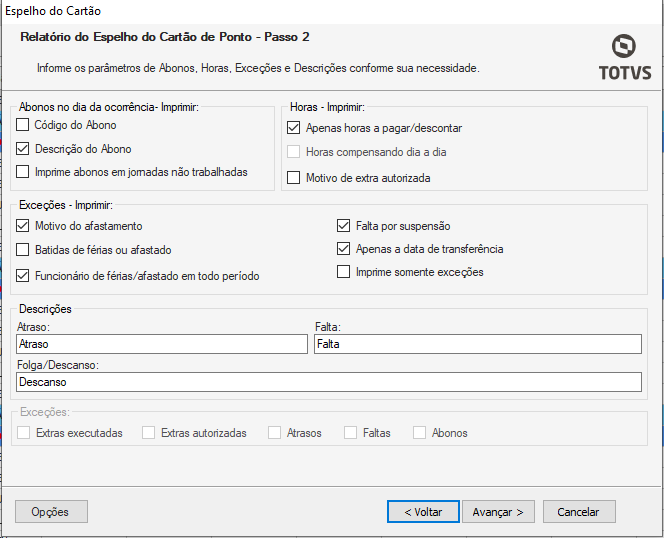Toggle Imprime abonos em jornadas não trabalhadas
Viewport: 664px width, 538px height.
[24, 172]
